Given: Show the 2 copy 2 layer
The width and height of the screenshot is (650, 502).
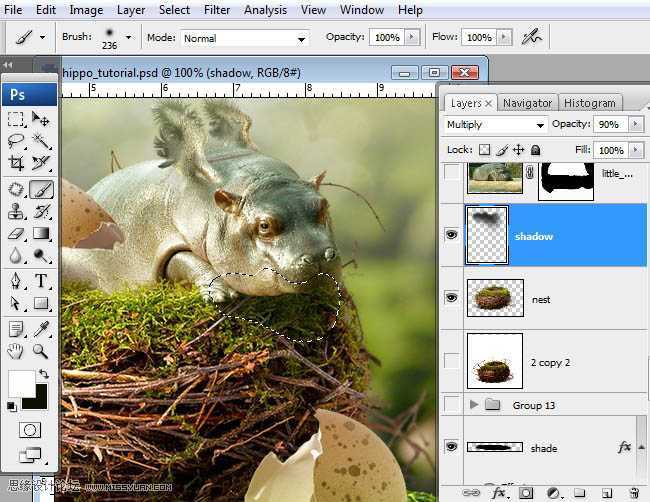Looking at the screenshot, I should [x=452, y=361].
